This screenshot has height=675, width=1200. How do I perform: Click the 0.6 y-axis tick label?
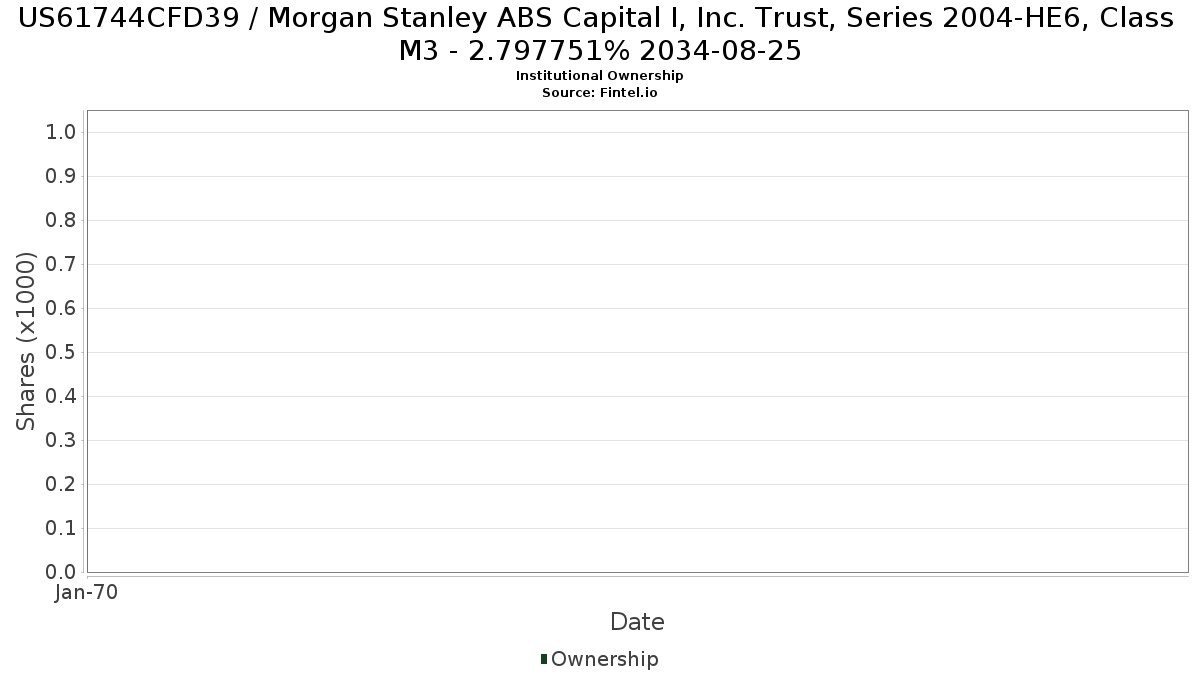(x=62, y=308)
